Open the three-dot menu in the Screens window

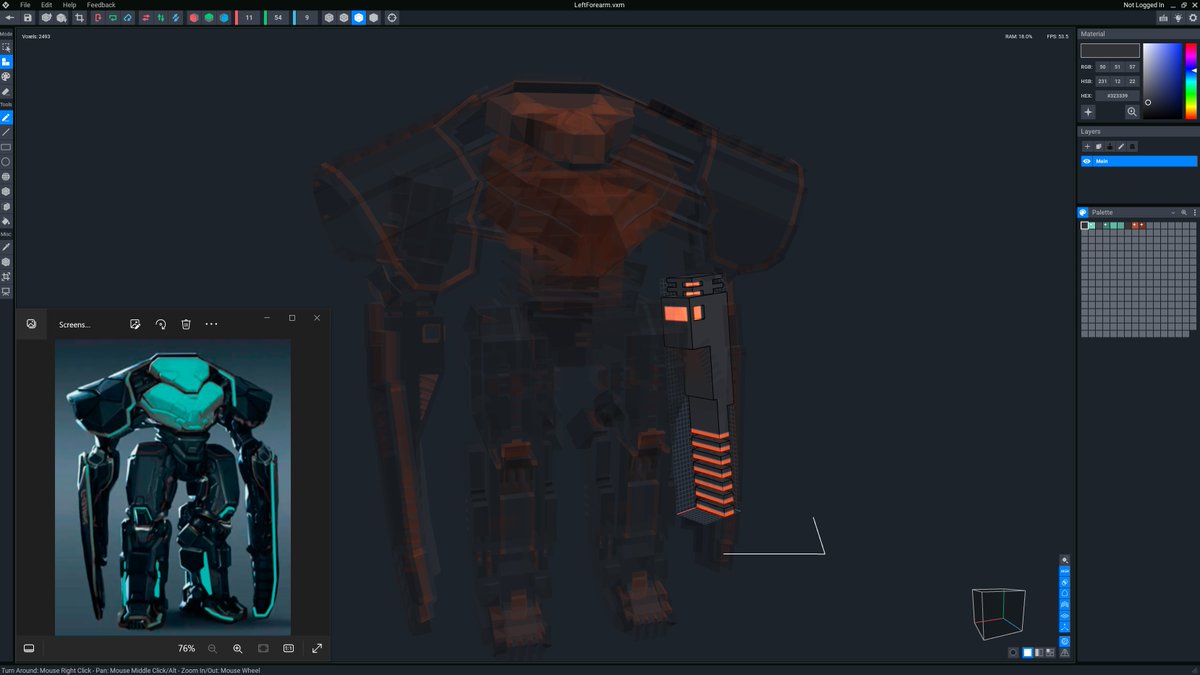pos(211,324)
